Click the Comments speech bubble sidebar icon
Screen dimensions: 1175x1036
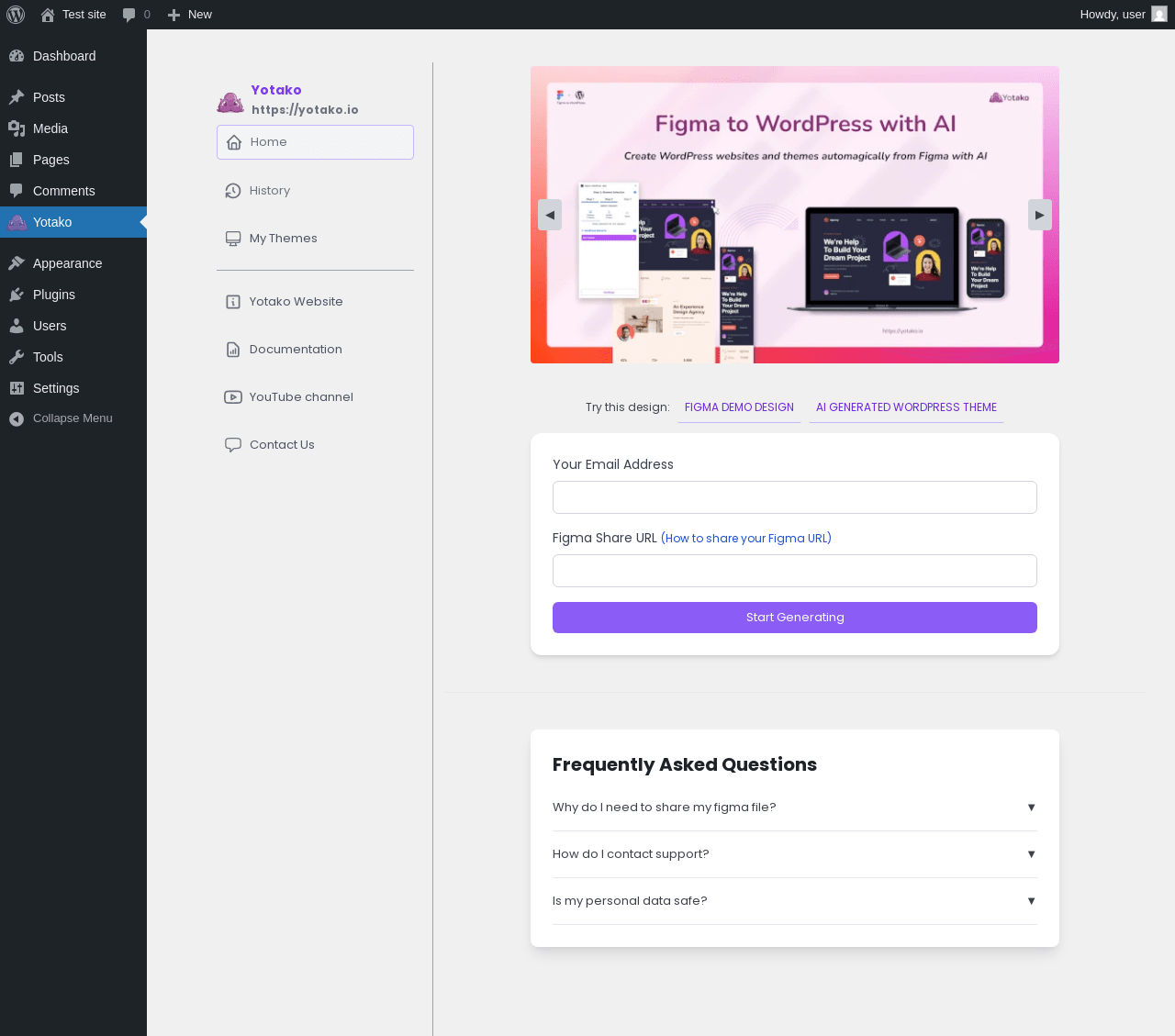pos(17,191)
